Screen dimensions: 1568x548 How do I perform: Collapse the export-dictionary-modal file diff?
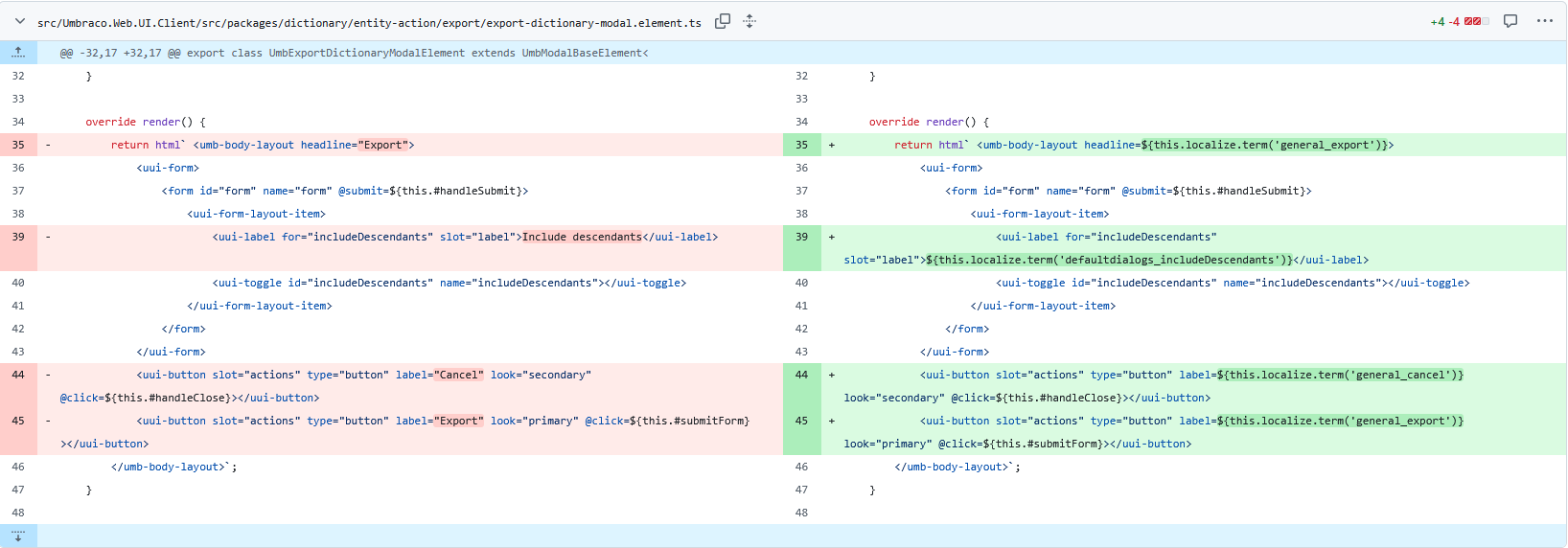click(x=19, y=21)
